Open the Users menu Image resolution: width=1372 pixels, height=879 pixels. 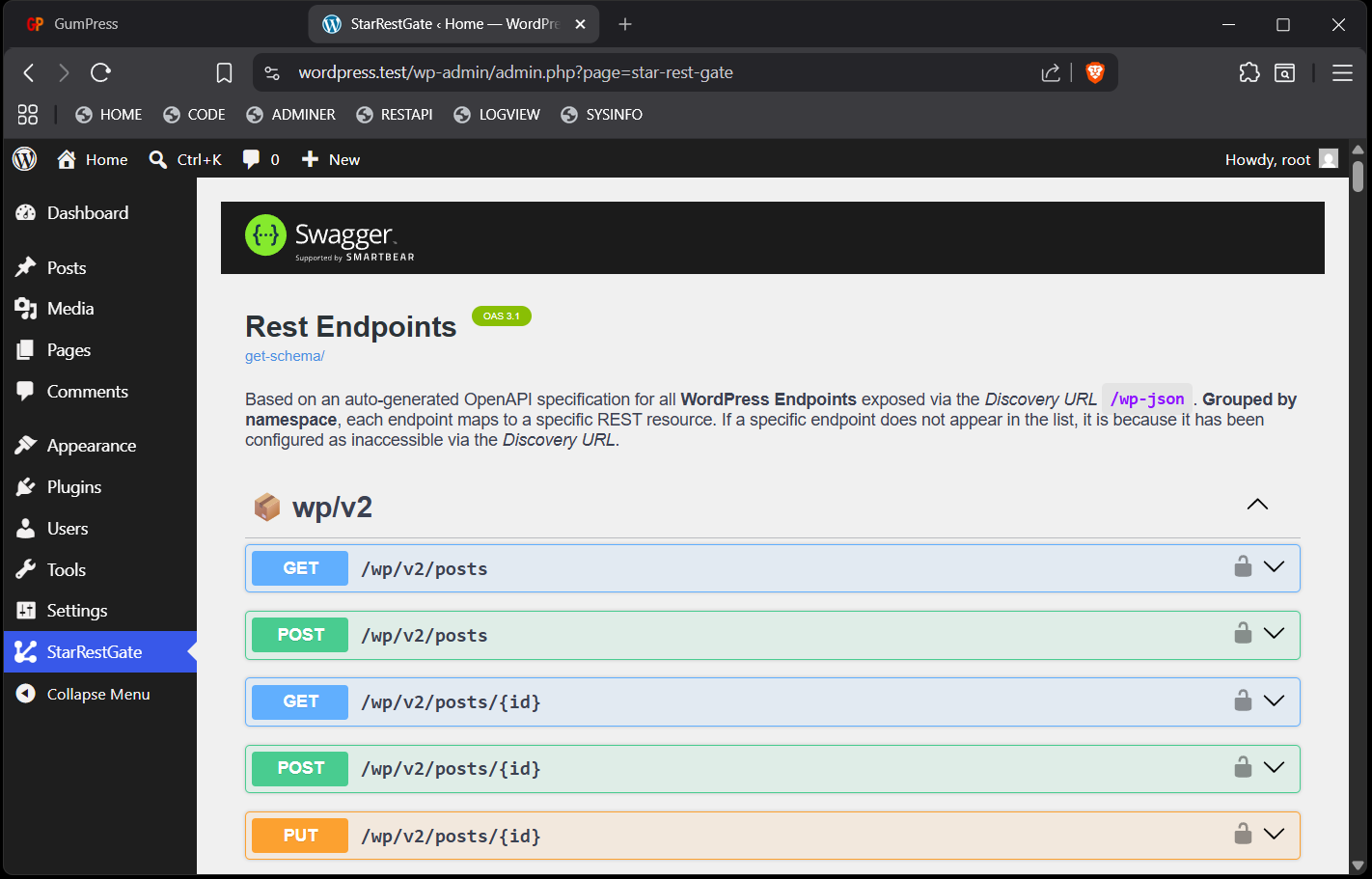pos(100,529)
